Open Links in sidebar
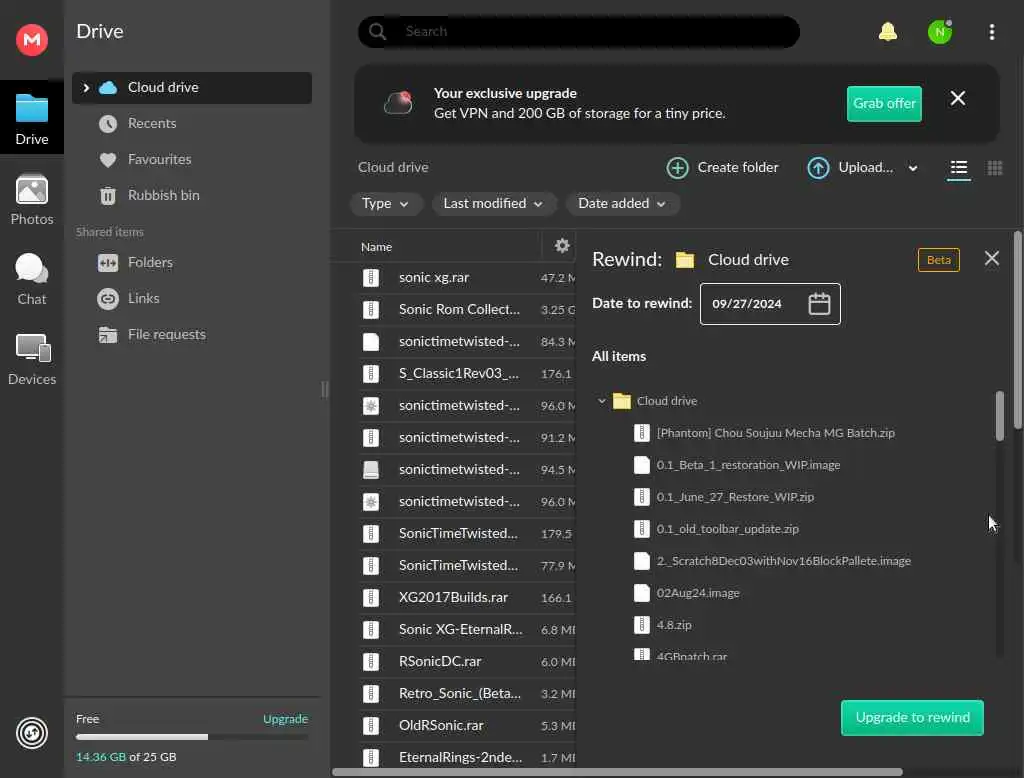The height and width of the screenshot is (778, 1024). 143,299
